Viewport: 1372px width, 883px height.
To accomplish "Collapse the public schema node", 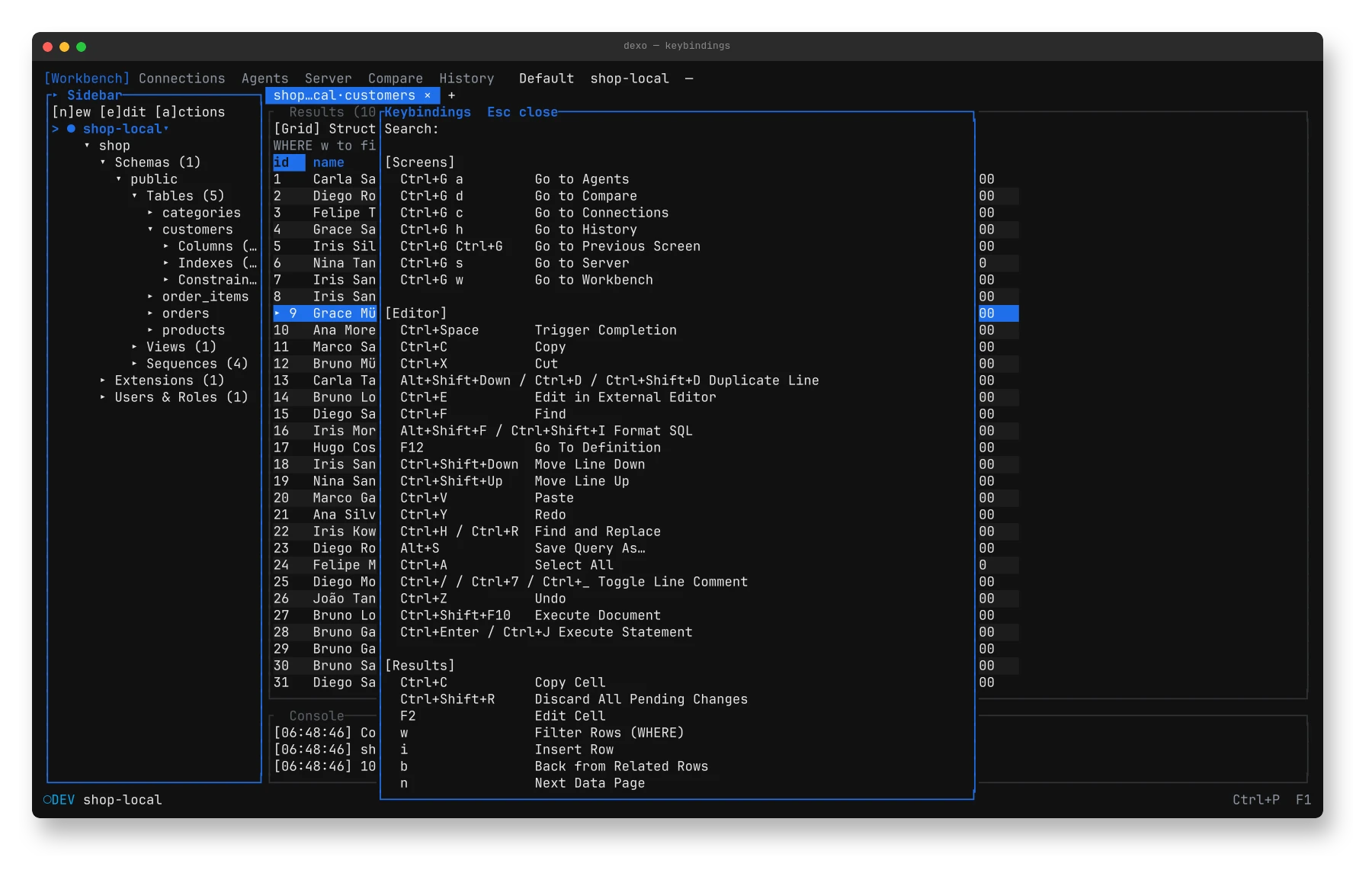I will [119, 179].
